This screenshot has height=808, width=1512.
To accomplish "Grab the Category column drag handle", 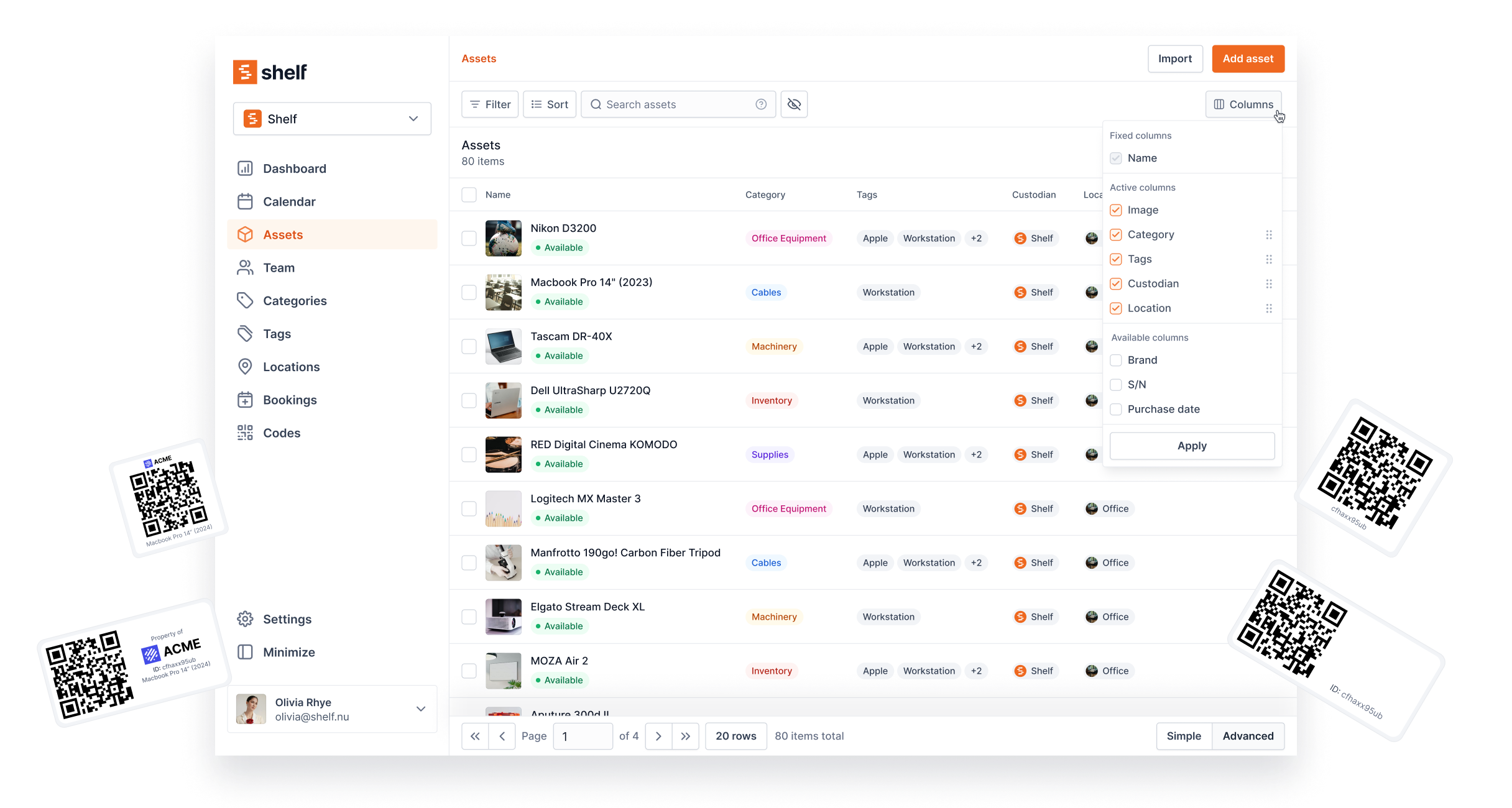I will (x=1268, y=234).
